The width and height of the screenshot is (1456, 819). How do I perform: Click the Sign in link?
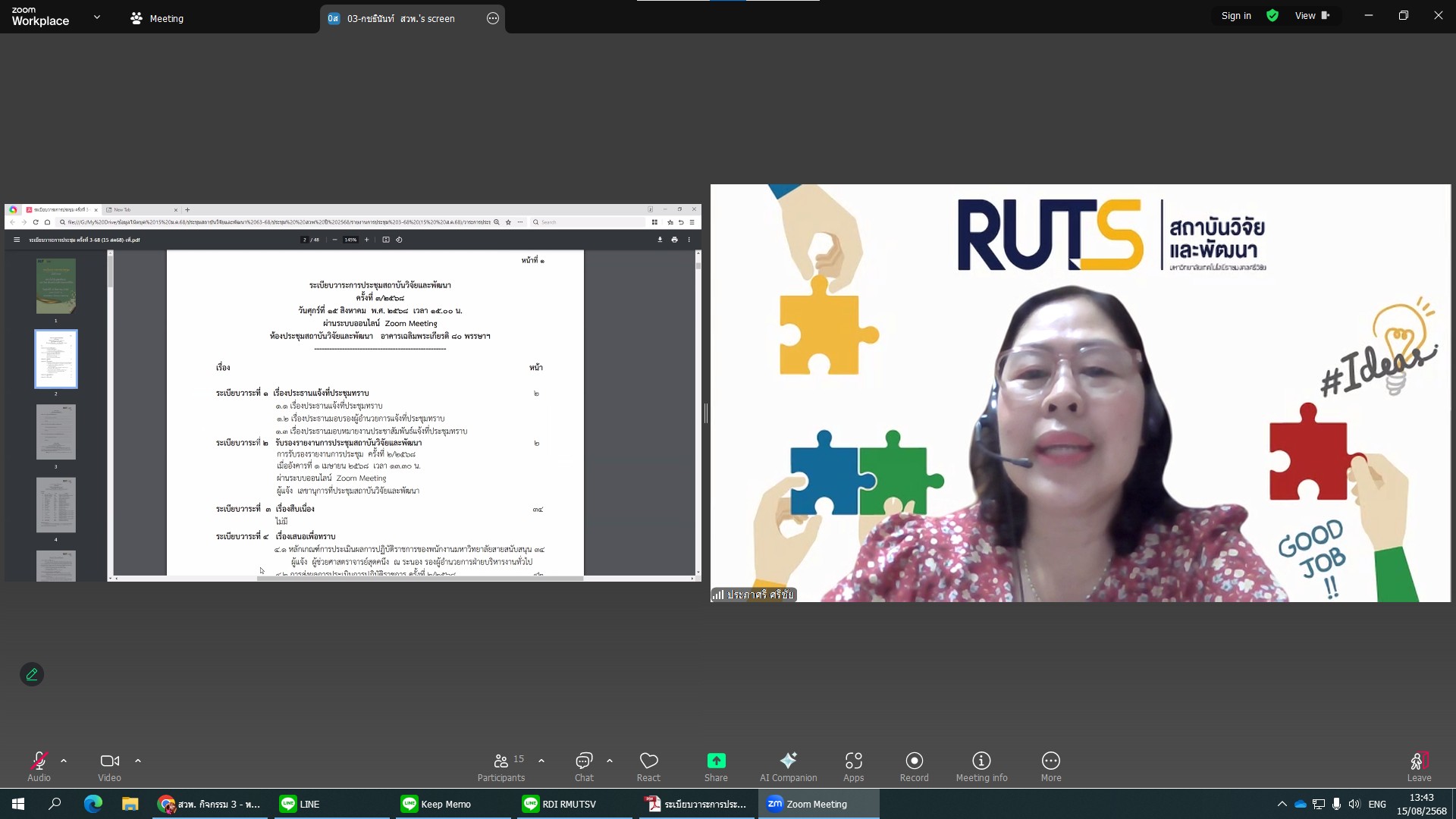click(x=1236, y=16)
